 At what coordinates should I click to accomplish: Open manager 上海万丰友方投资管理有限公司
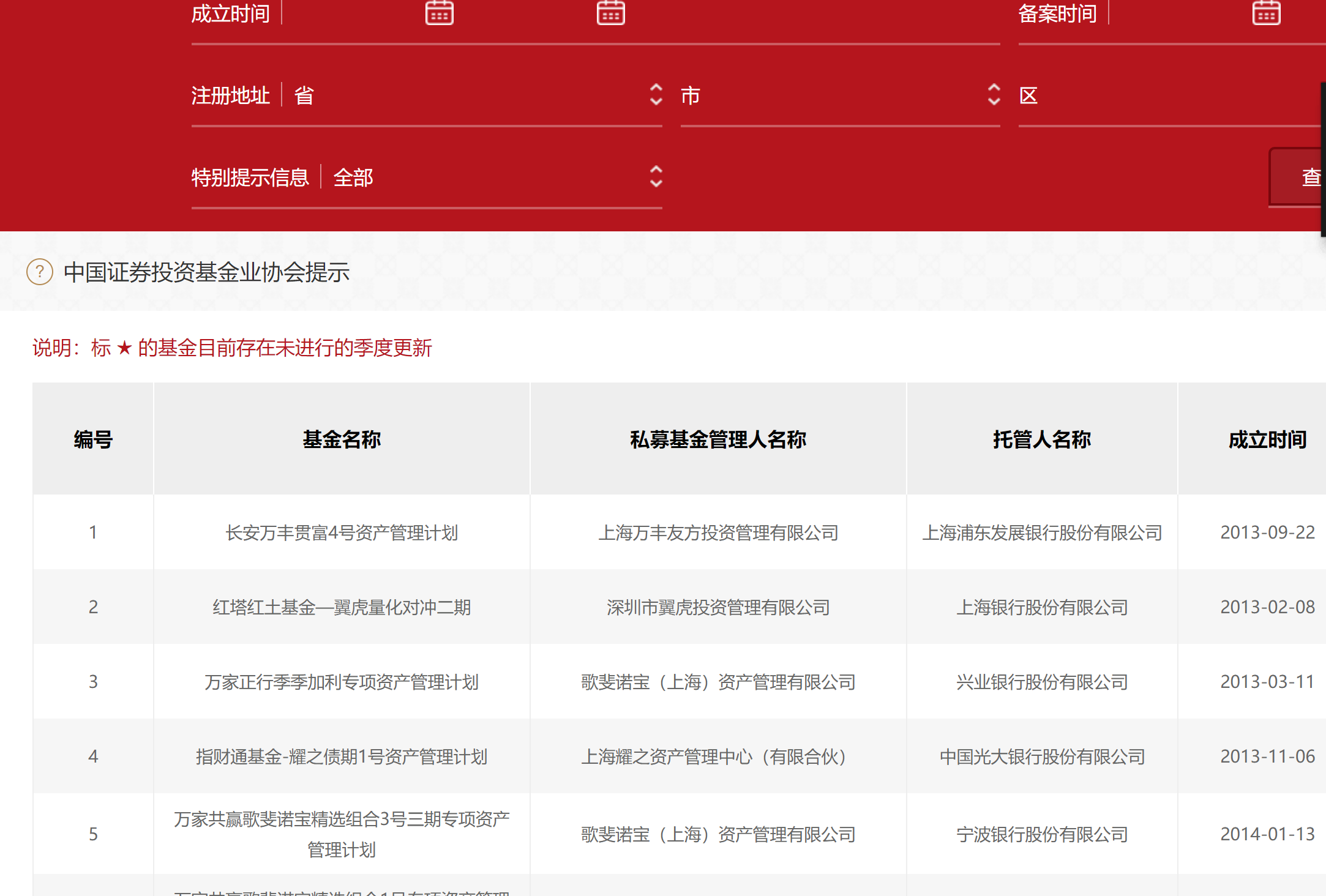tap(718, 532)
